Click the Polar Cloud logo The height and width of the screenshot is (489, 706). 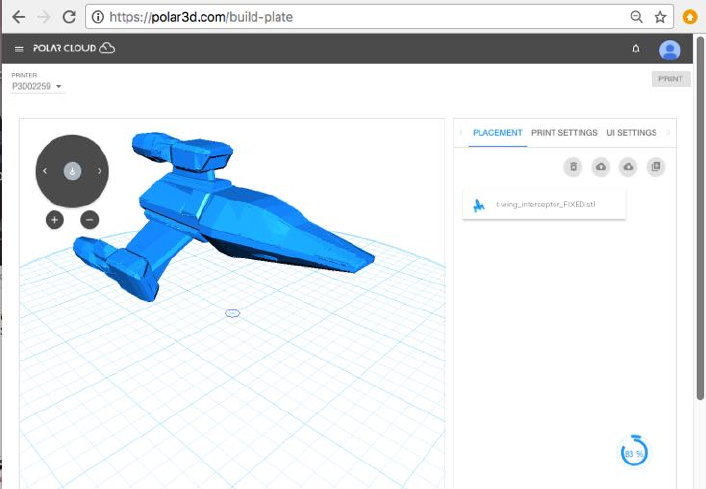(74, 48)
